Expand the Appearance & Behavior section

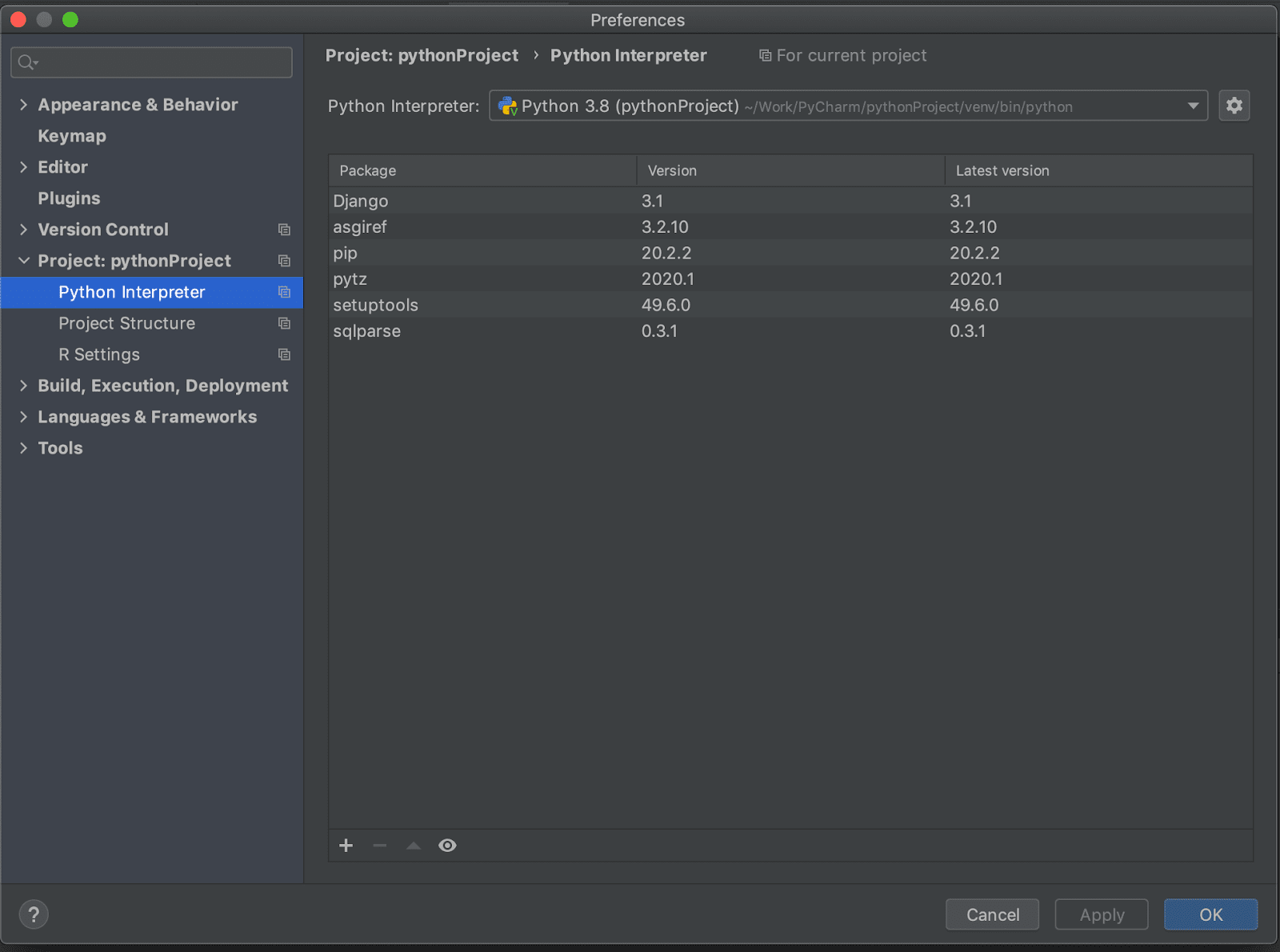pos(23,105)
